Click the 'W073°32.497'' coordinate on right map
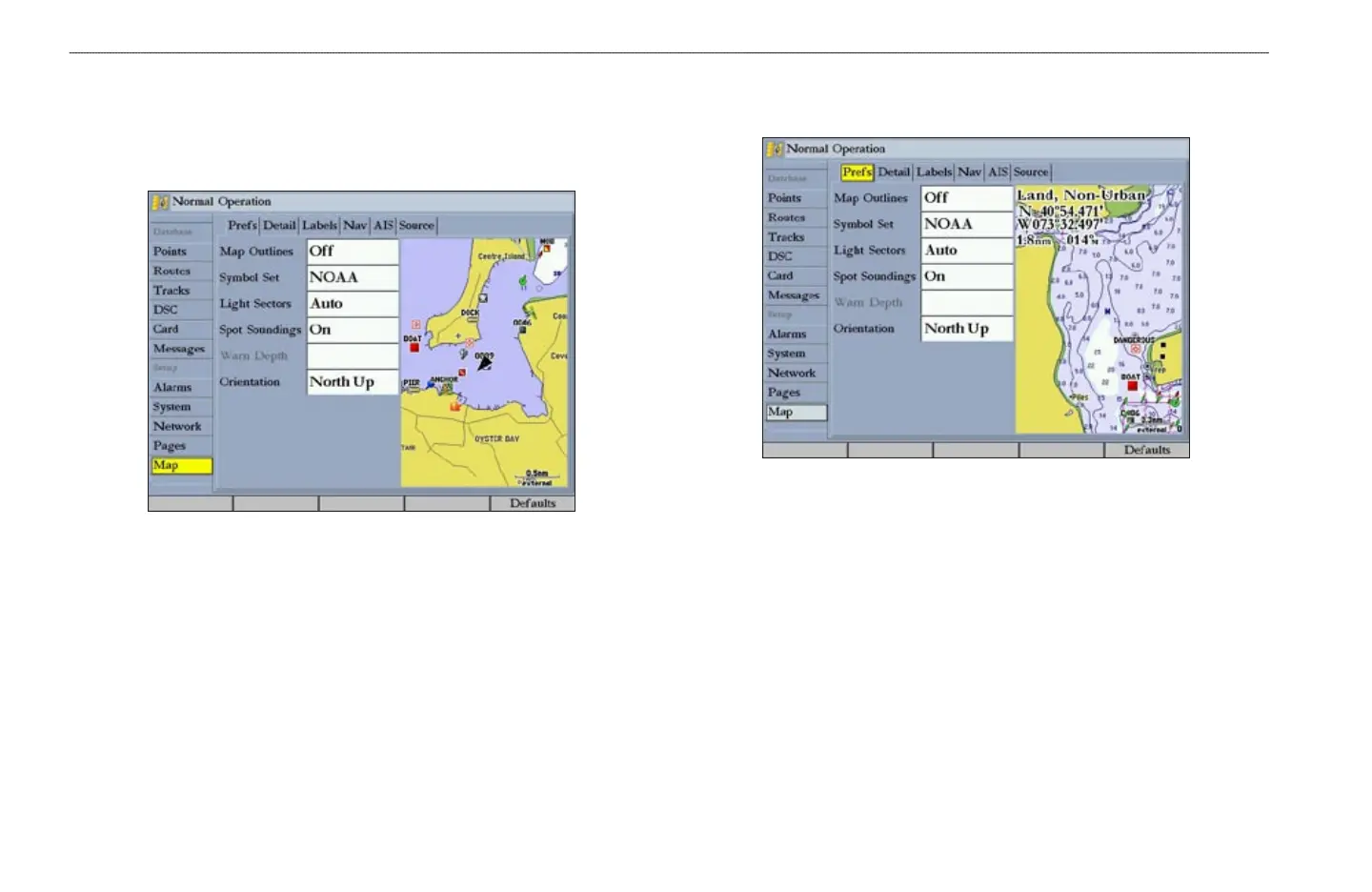The height and width of the screenshot is (892, 1372). [1059, 225]
